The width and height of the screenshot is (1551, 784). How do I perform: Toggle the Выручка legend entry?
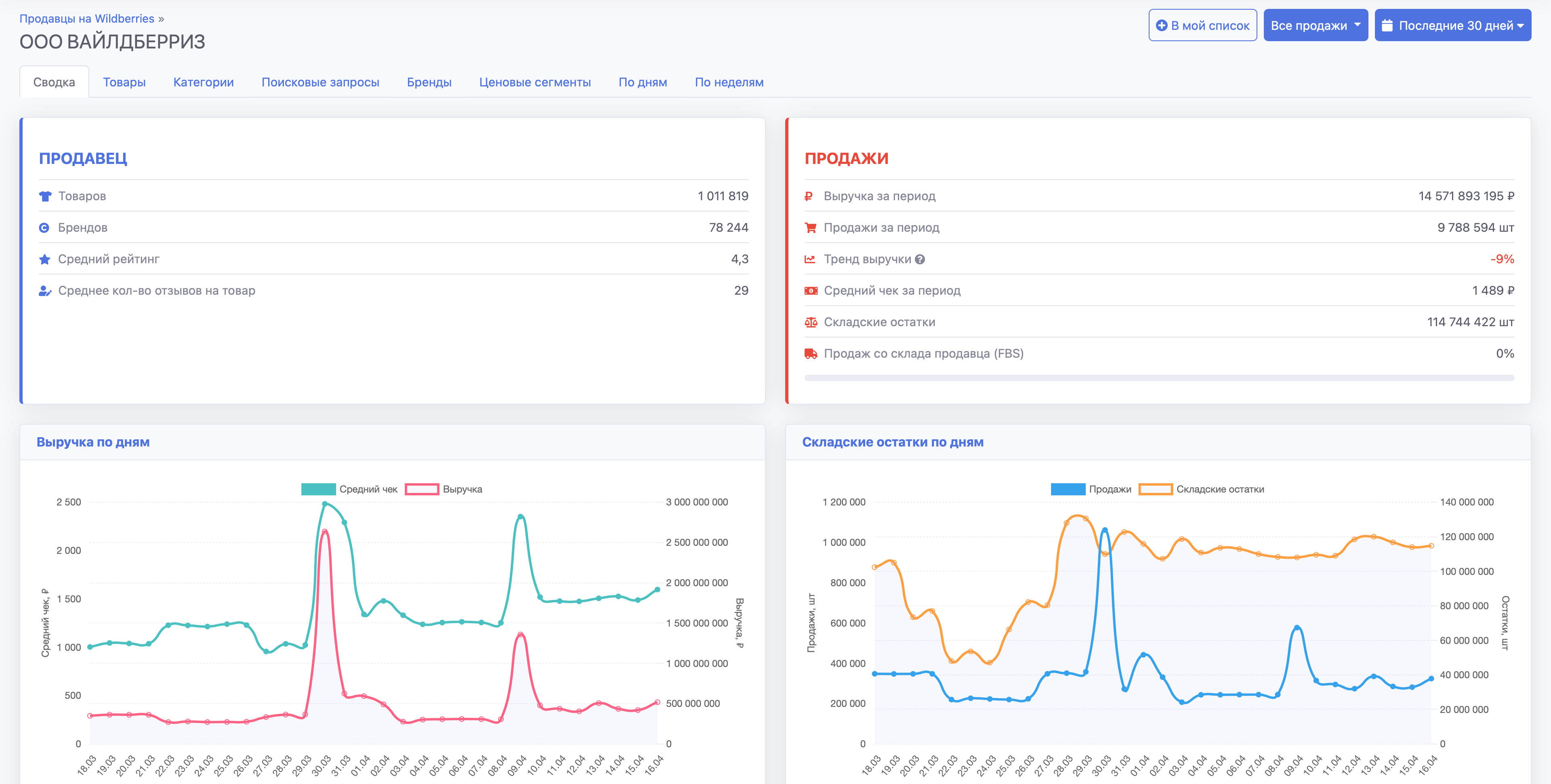[450, 489]
